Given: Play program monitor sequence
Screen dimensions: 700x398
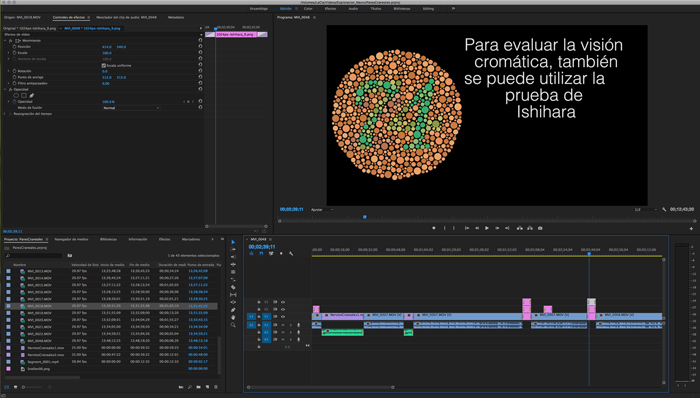Looking at the screenshot, I should click(x=487, y=228).
